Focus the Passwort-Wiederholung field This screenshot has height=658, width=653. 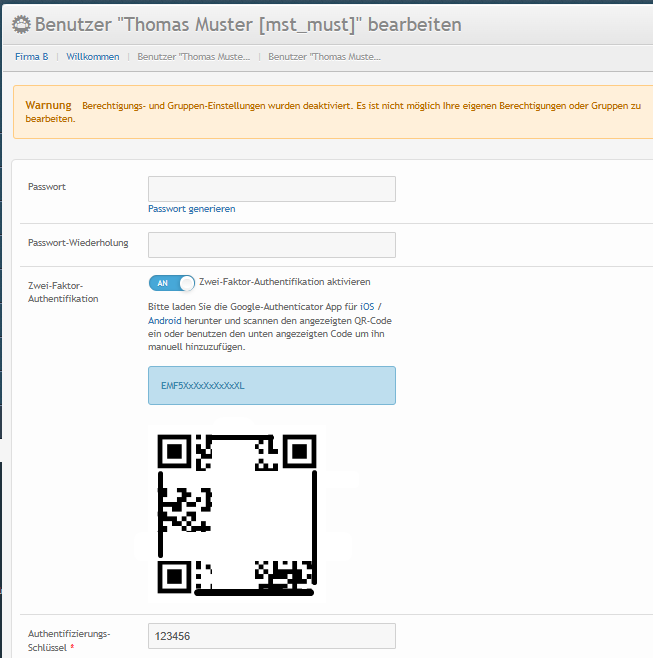click(272, 245)
